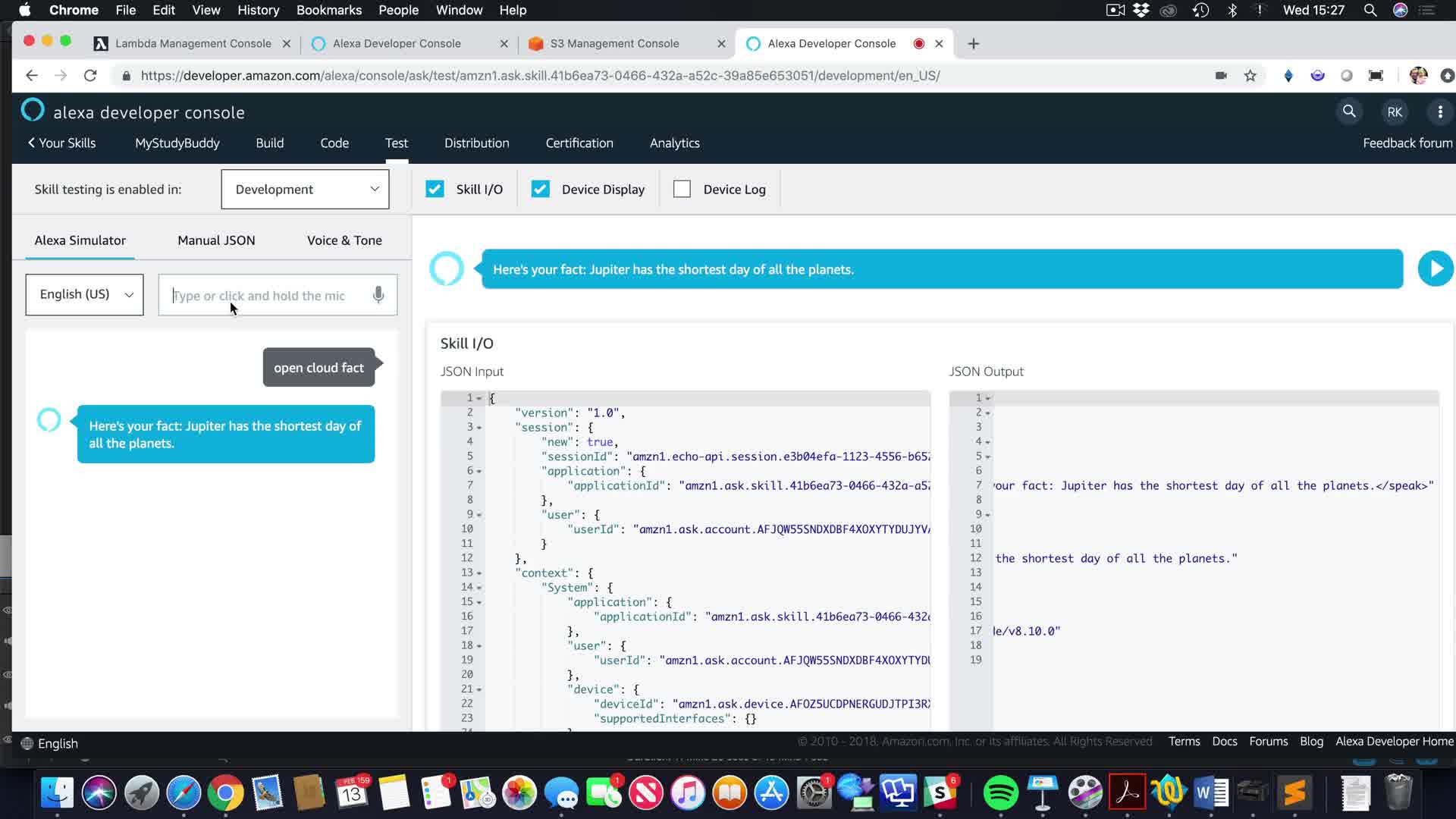
Task: Disable the Device Display checkbox
Action: pyautogui.click(x=540, y=189)
